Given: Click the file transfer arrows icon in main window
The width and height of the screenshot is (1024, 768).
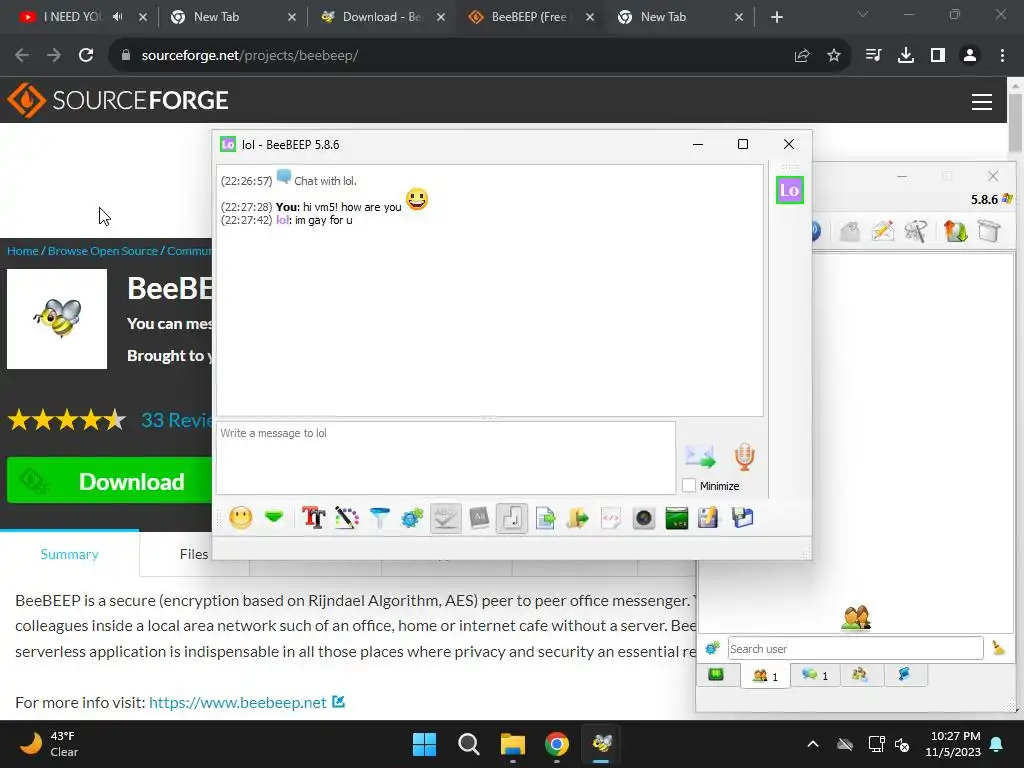Looking at the screenshot, I should (955, 231).
